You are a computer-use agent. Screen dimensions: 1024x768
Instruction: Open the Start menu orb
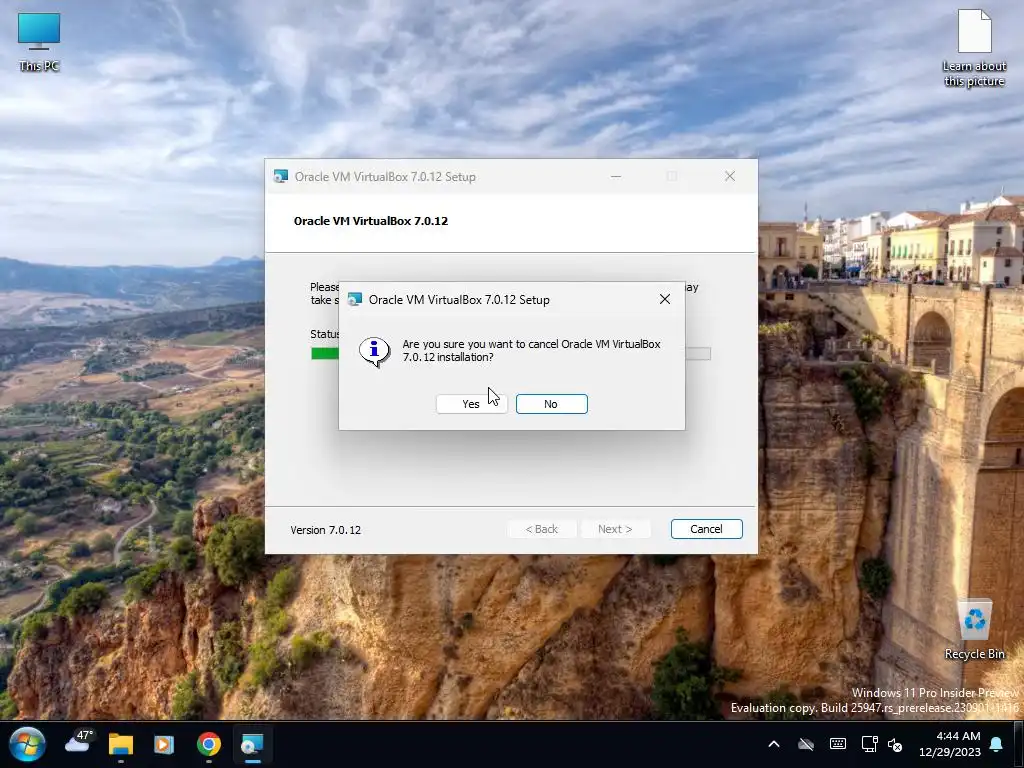27,744
